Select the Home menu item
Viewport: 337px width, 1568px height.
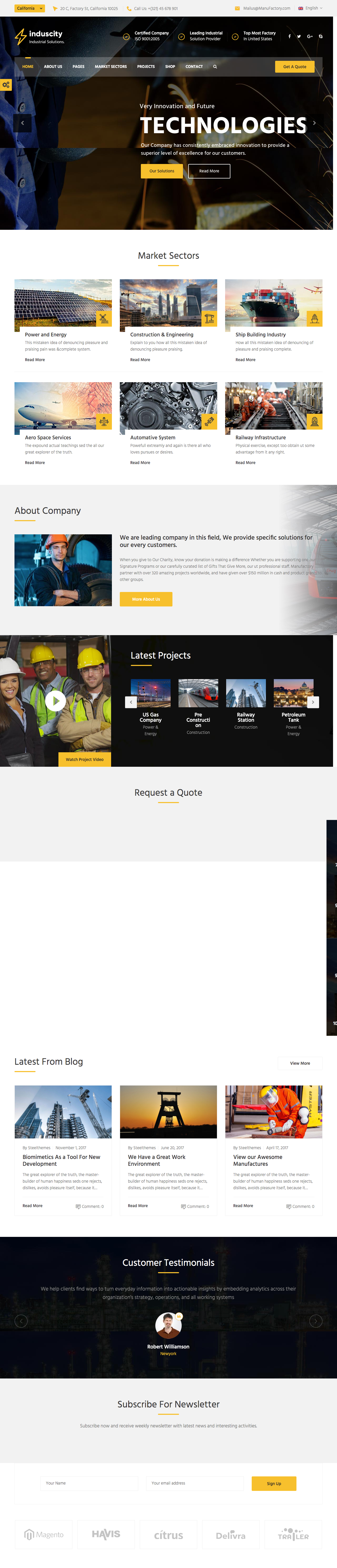[28, 67]
